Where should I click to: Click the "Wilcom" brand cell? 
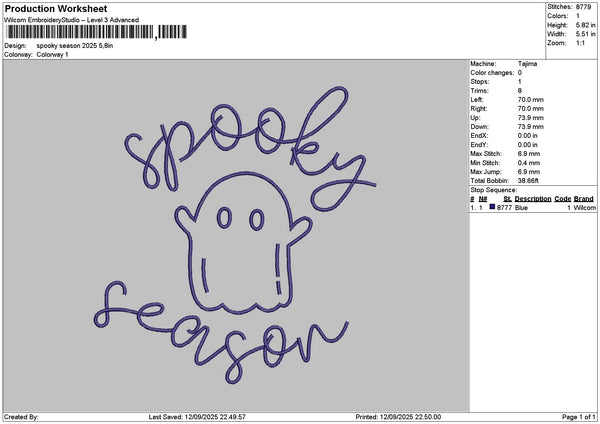(584, 208)
